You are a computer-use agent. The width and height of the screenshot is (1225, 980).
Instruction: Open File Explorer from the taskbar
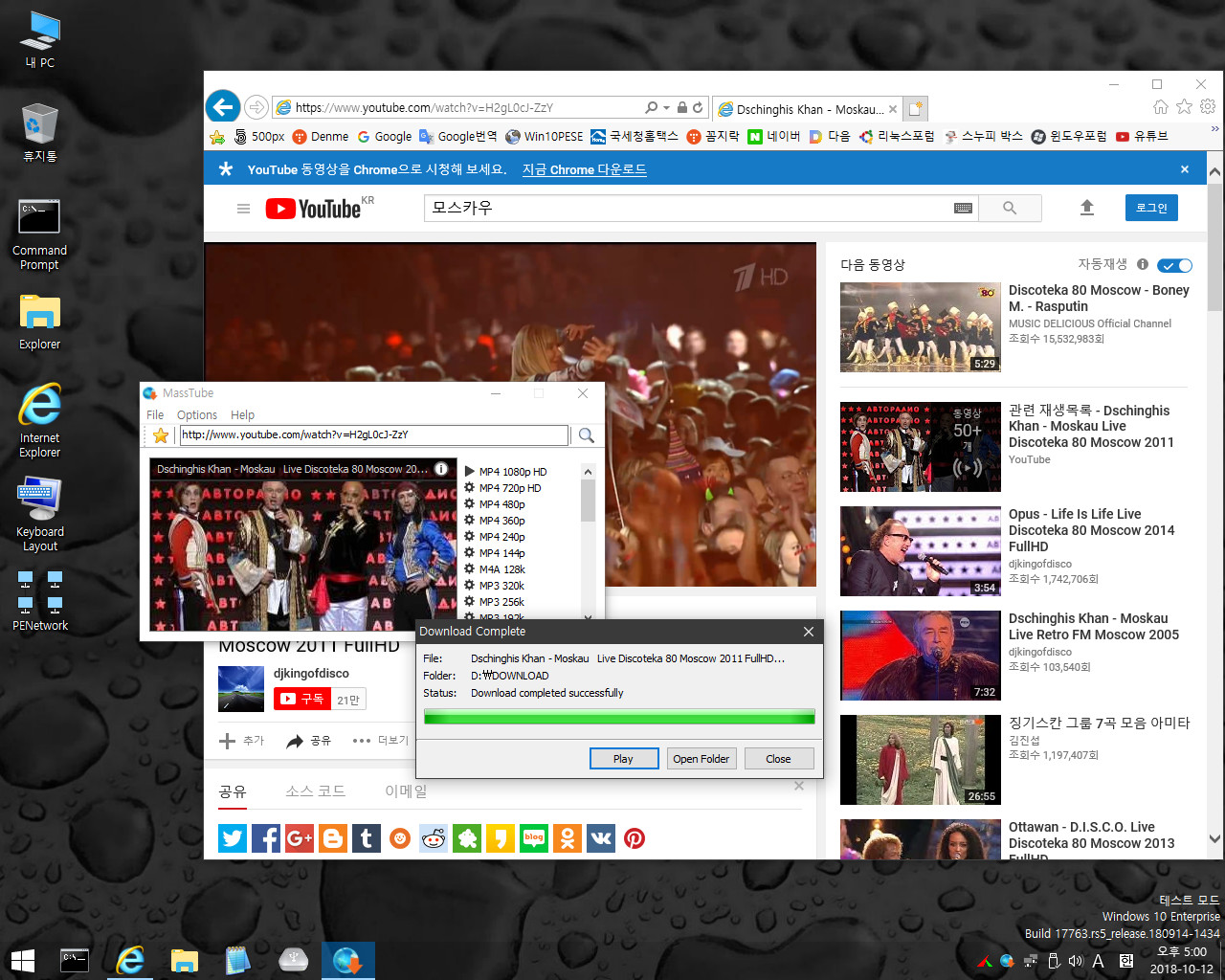184,960
